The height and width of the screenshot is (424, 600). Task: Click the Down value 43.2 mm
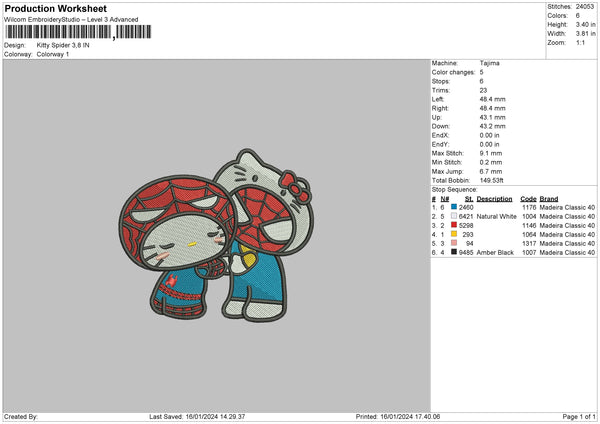point(492,126)
